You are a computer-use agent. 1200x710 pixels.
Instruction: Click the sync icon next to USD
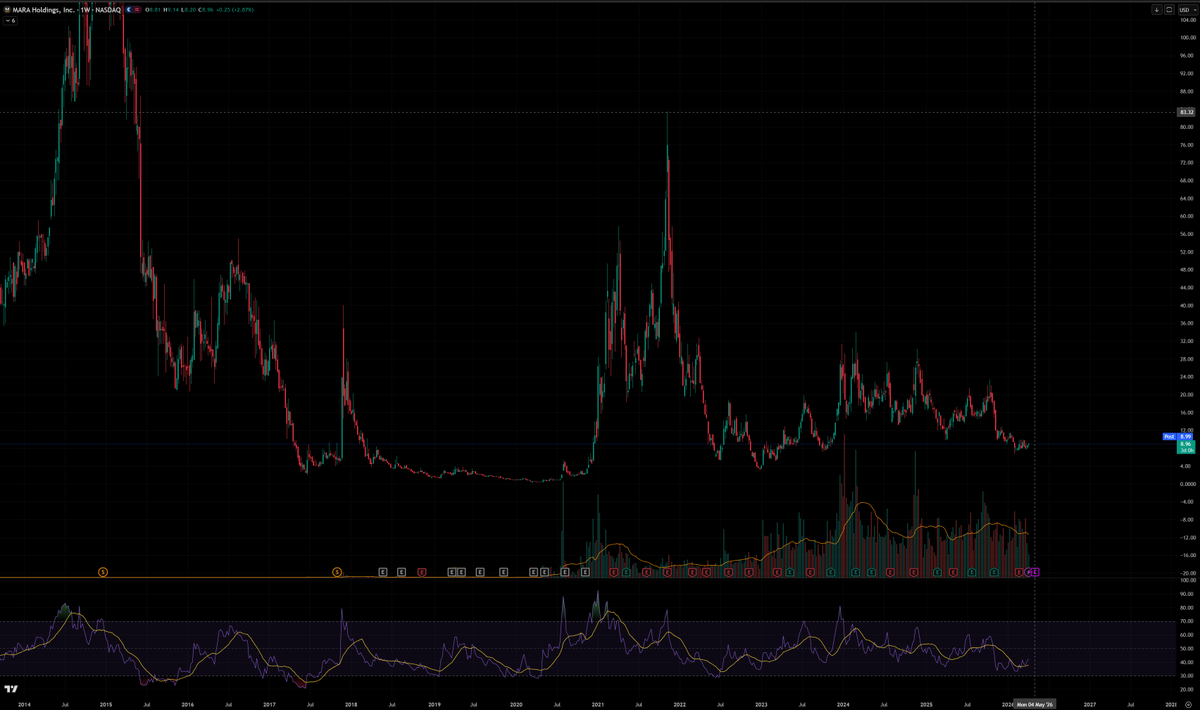pyautogui.click(x=1169, y=10)
